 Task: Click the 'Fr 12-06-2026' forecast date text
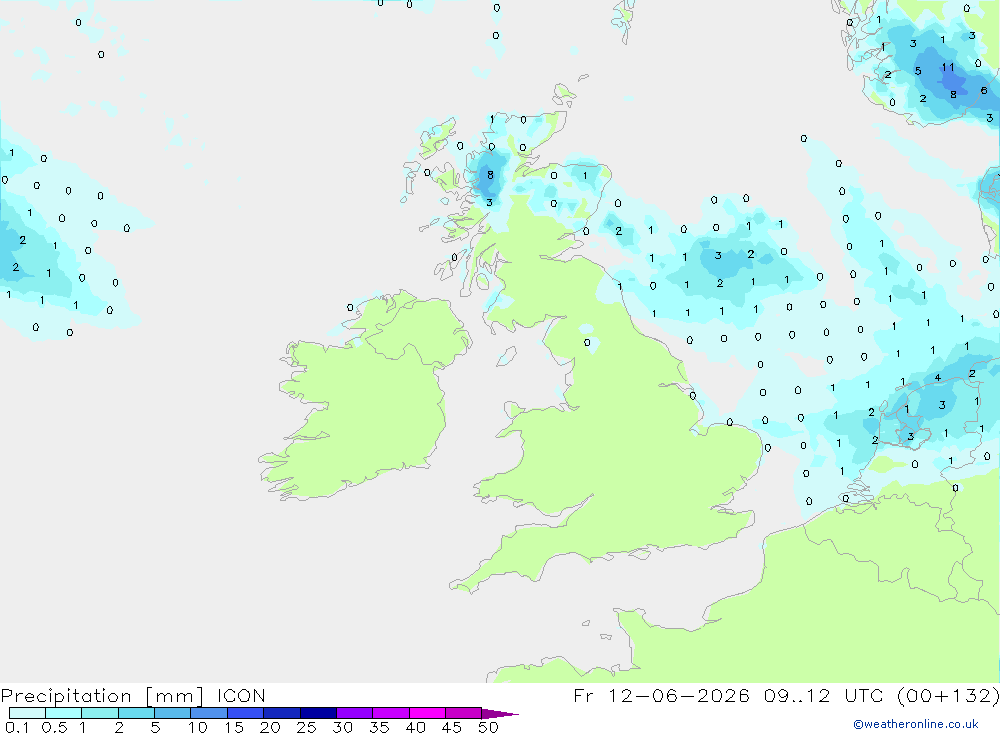click(661, 695)
